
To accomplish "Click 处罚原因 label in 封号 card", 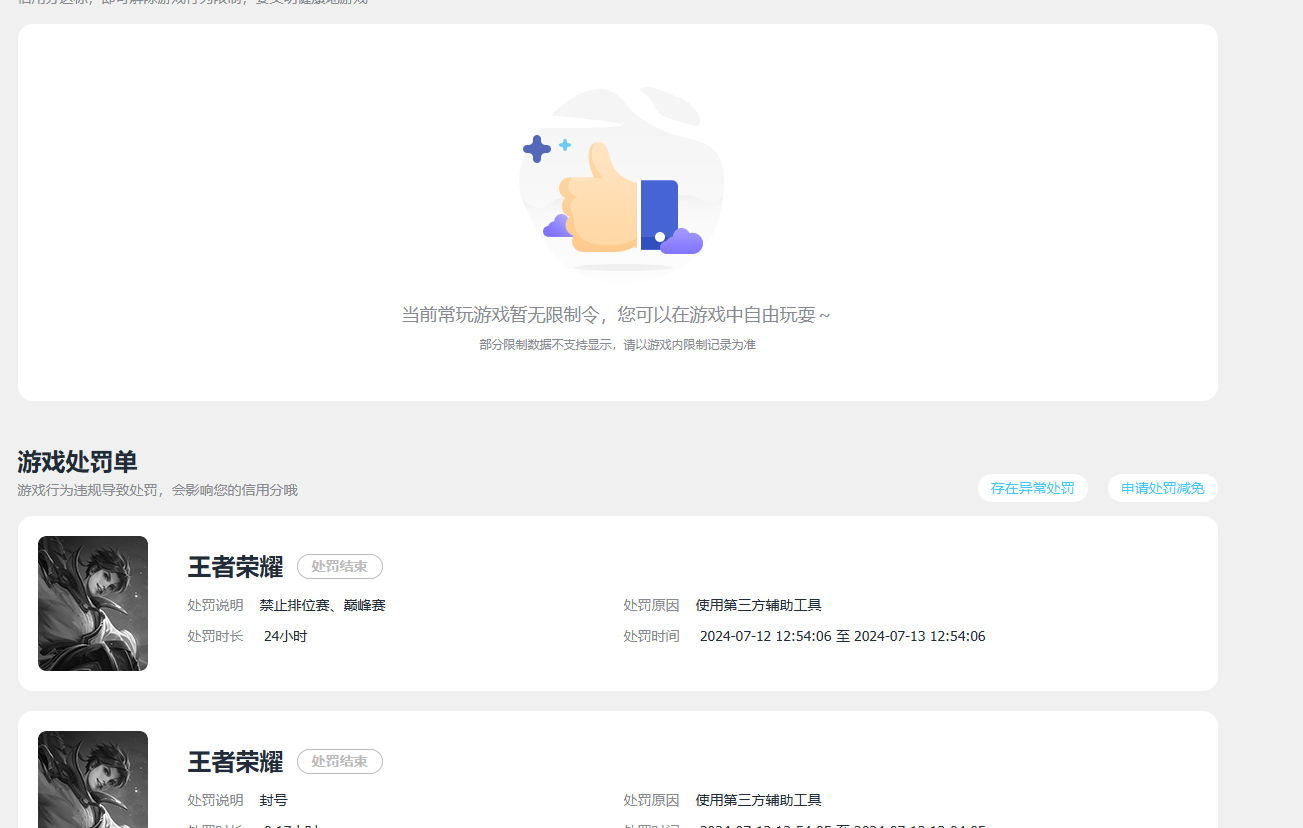I will [651, 800].
